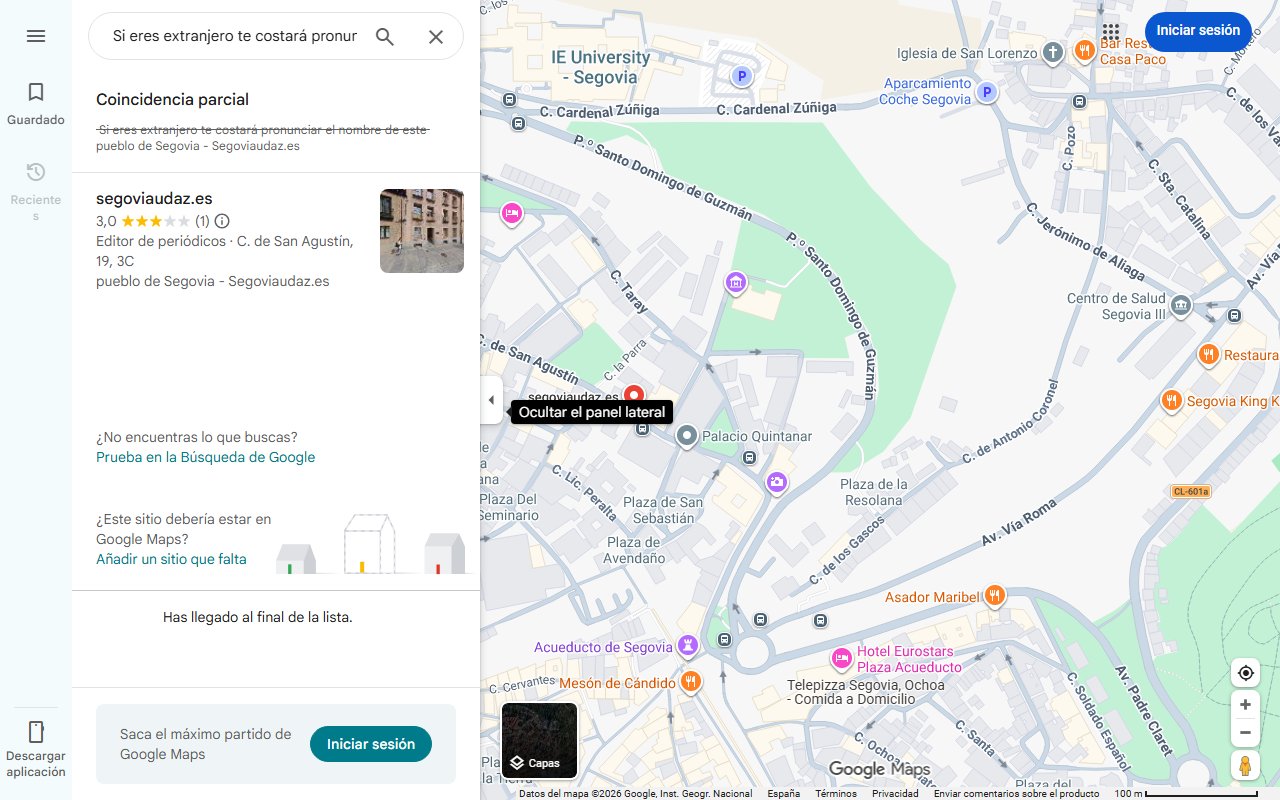This screenshot has width=1280, height=800.
Task: Open the main navigation hamburger menu
Action: 36,36
